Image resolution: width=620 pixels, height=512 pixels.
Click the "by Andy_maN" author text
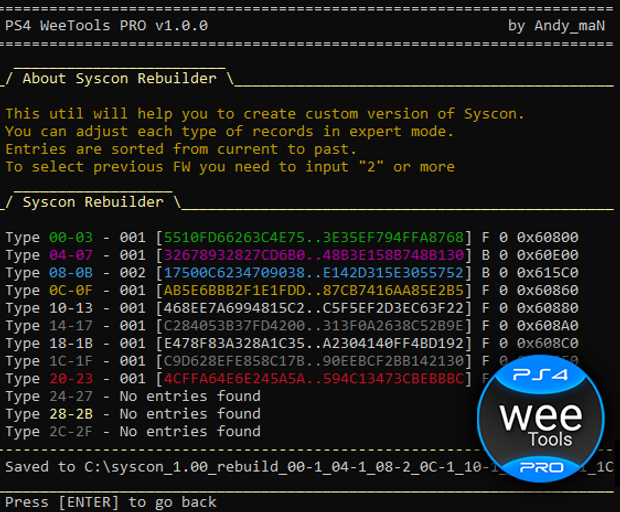point(556,25)
